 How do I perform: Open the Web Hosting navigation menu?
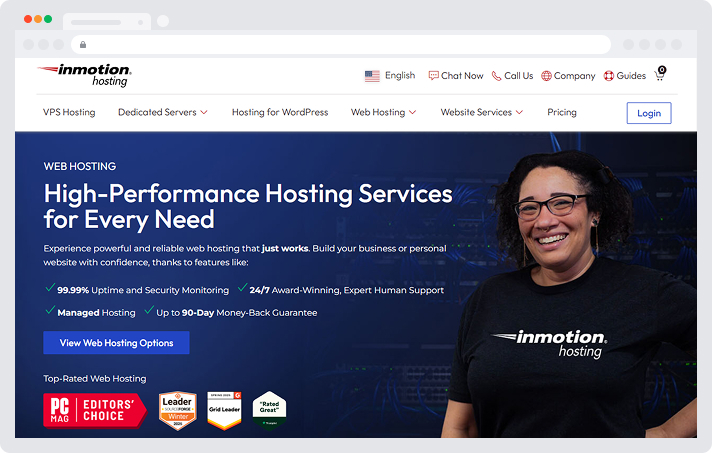(378, 112)
